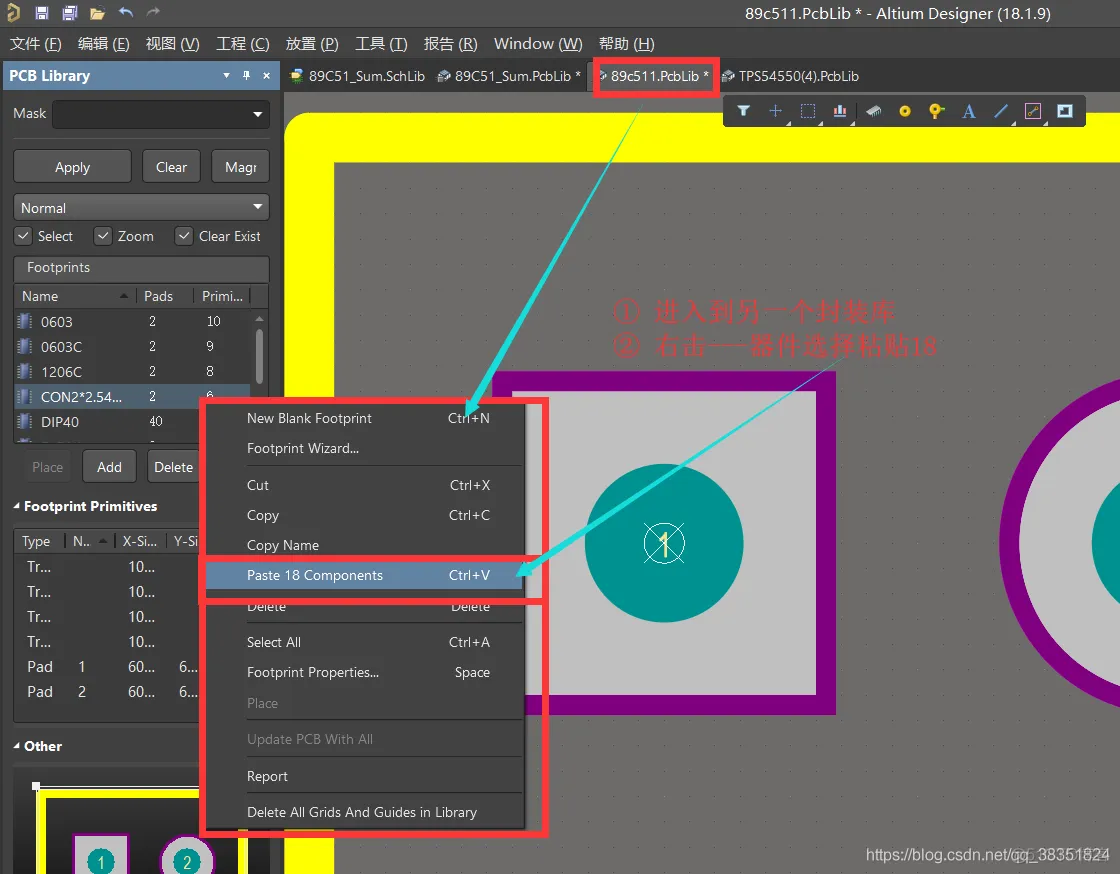Undo the last action
This screenshot has height=874, width=1120.
(126, 12)
